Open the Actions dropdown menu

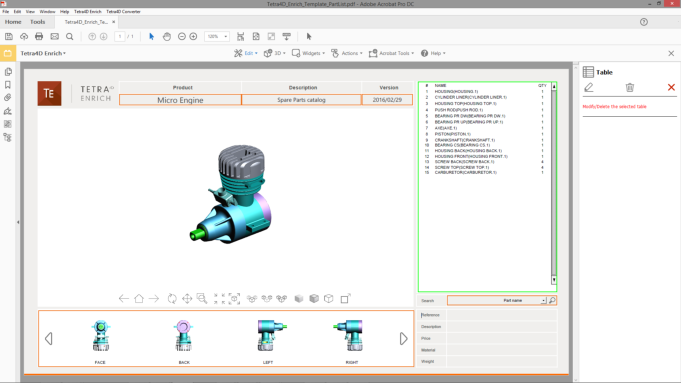click(347, 53)
